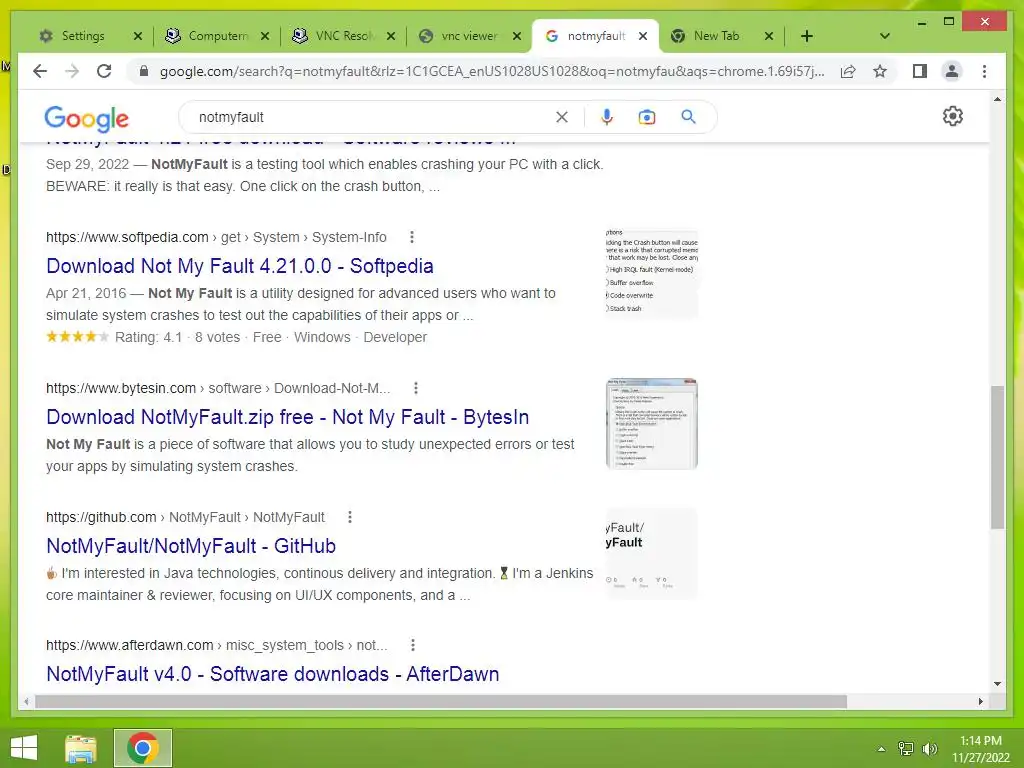
Task: Click the blue magnifier search button
Action: coord(688,117)
